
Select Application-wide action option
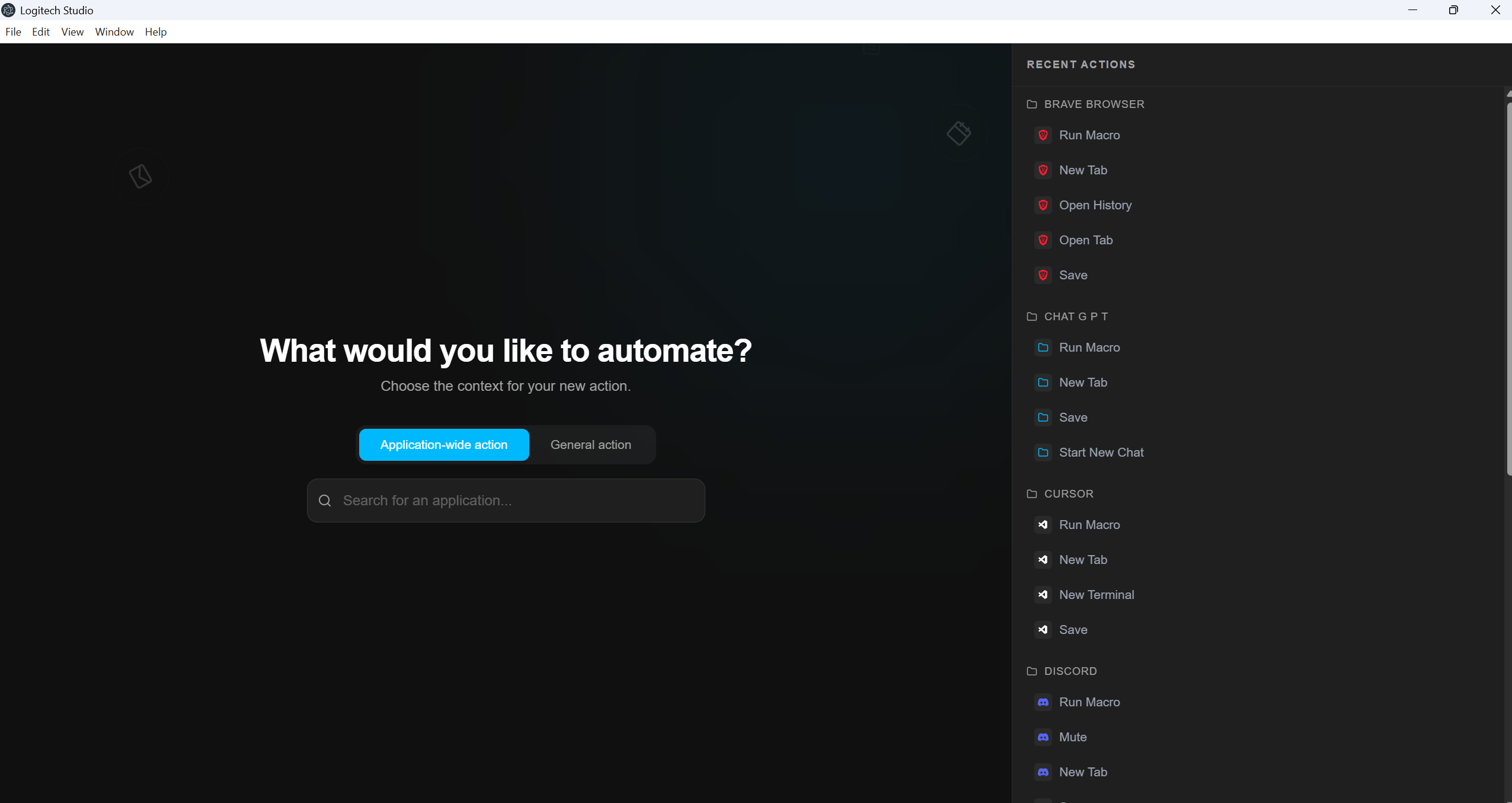(443, 445)
